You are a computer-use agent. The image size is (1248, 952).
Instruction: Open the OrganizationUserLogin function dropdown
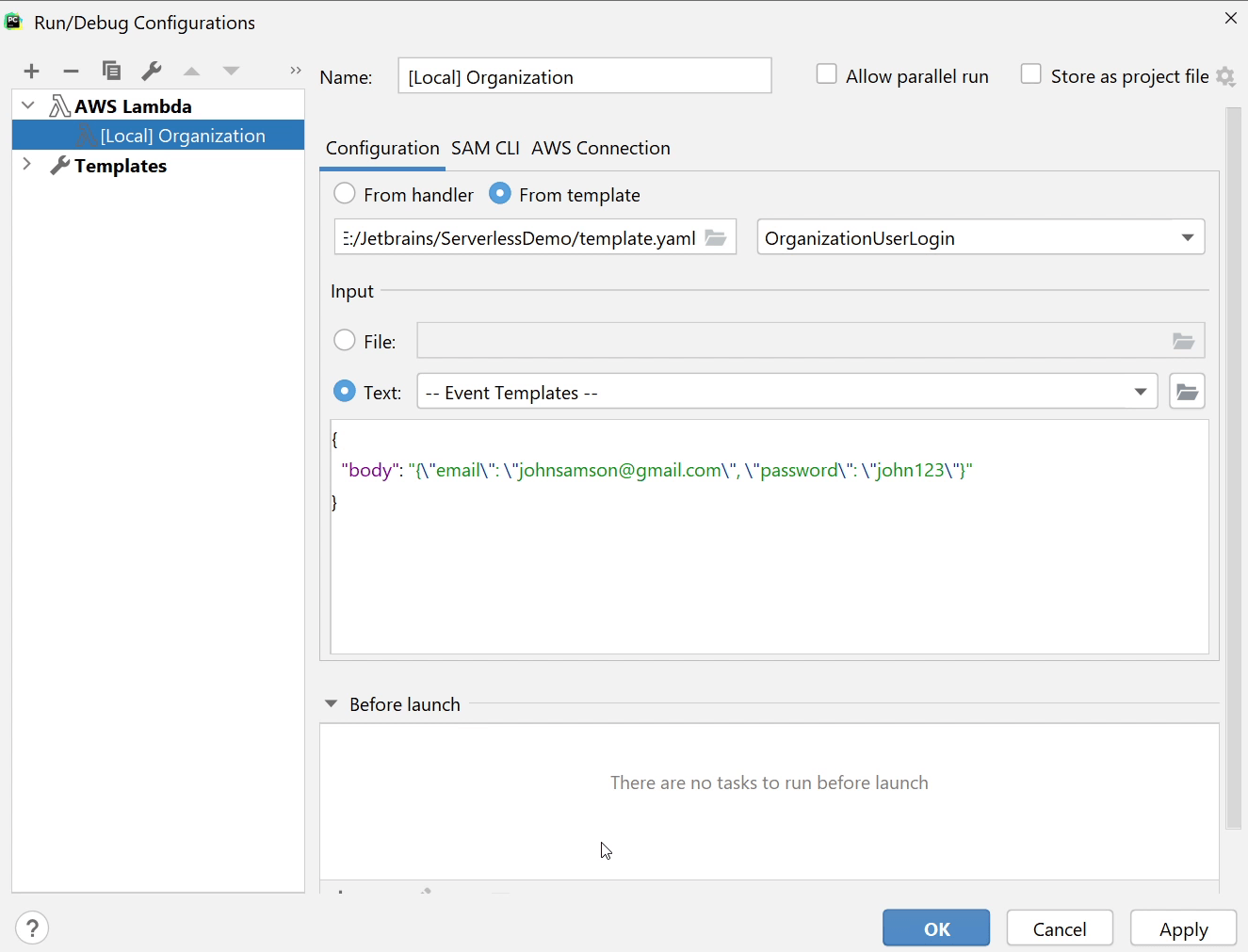(x=1186, y=237)
